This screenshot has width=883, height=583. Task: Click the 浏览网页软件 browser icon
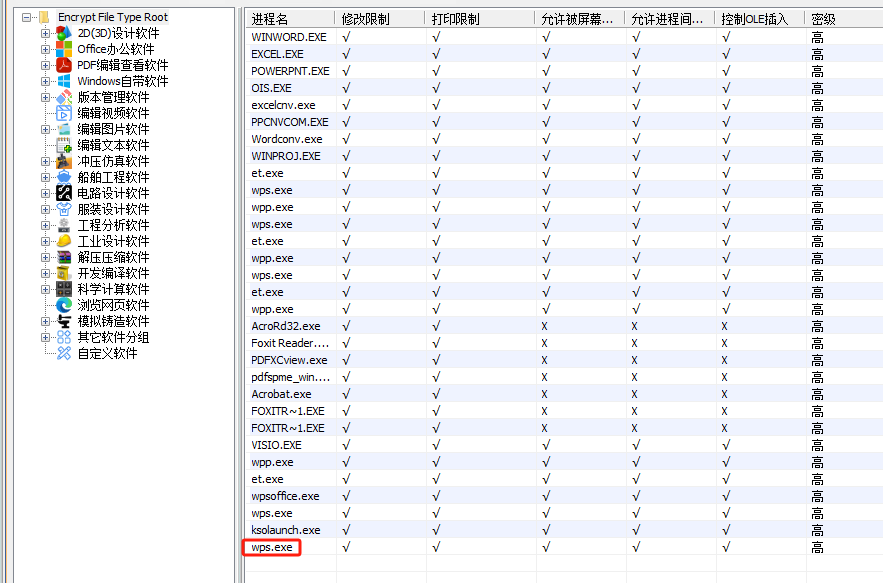(64, 305)
